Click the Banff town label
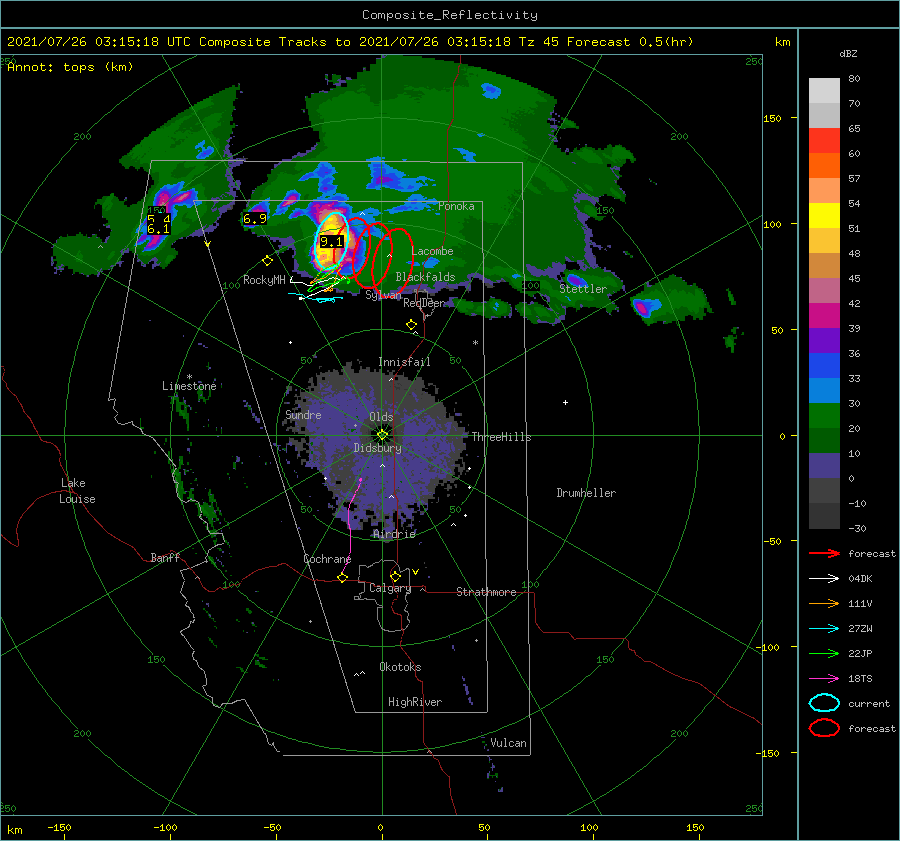The image size is (900, 841). [165, 557]
